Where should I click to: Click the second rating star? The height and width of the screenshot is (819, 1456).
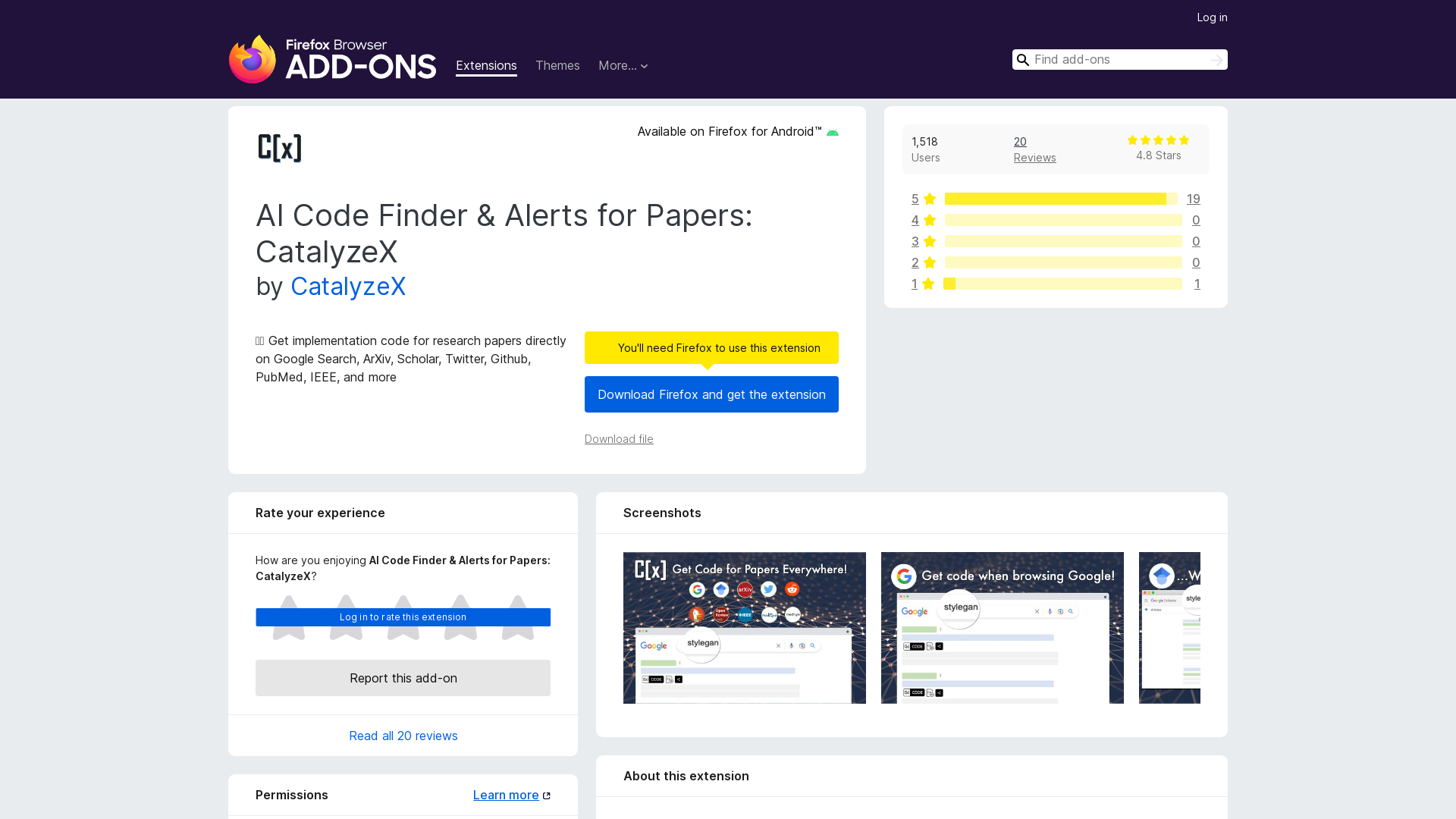click(346, 617)
